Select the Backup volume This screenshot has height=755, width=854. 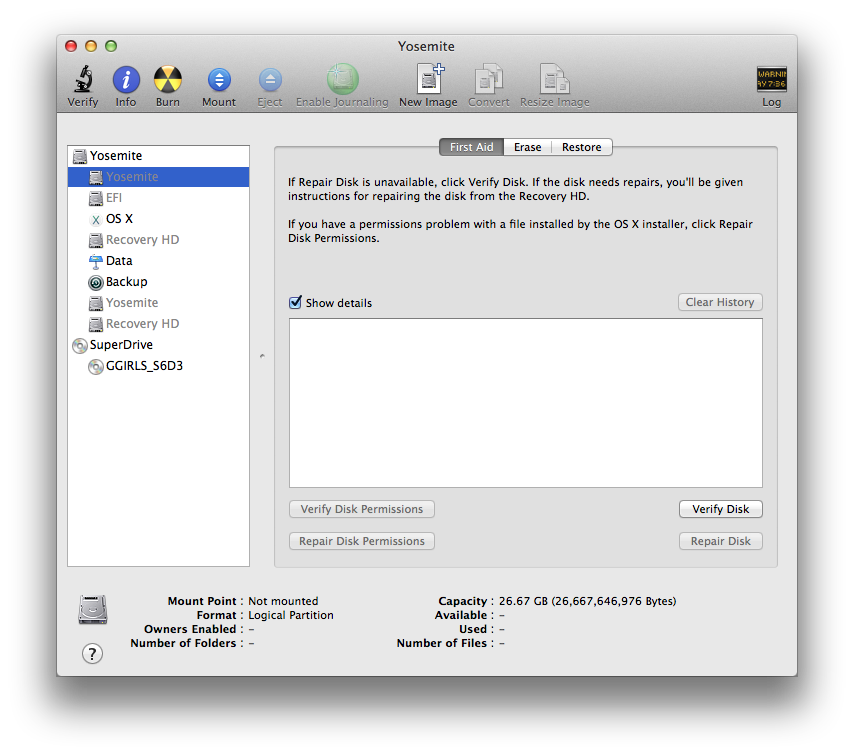tap(158, 282)
